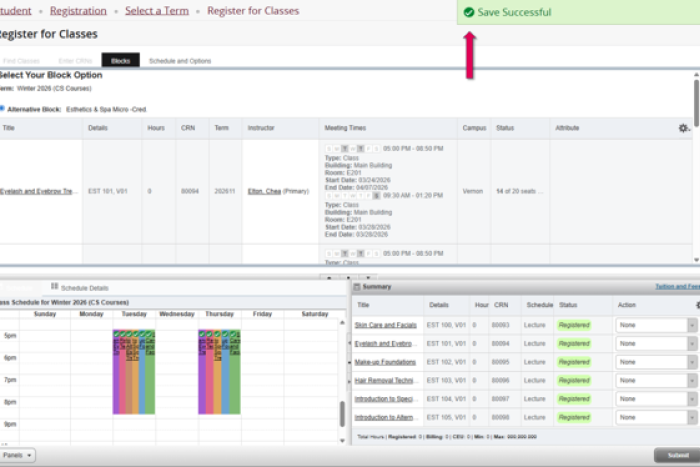Viewport: 700px width, 467px height.
Task: Click the block list vertical scrollbar thumb
Action: 696,103
